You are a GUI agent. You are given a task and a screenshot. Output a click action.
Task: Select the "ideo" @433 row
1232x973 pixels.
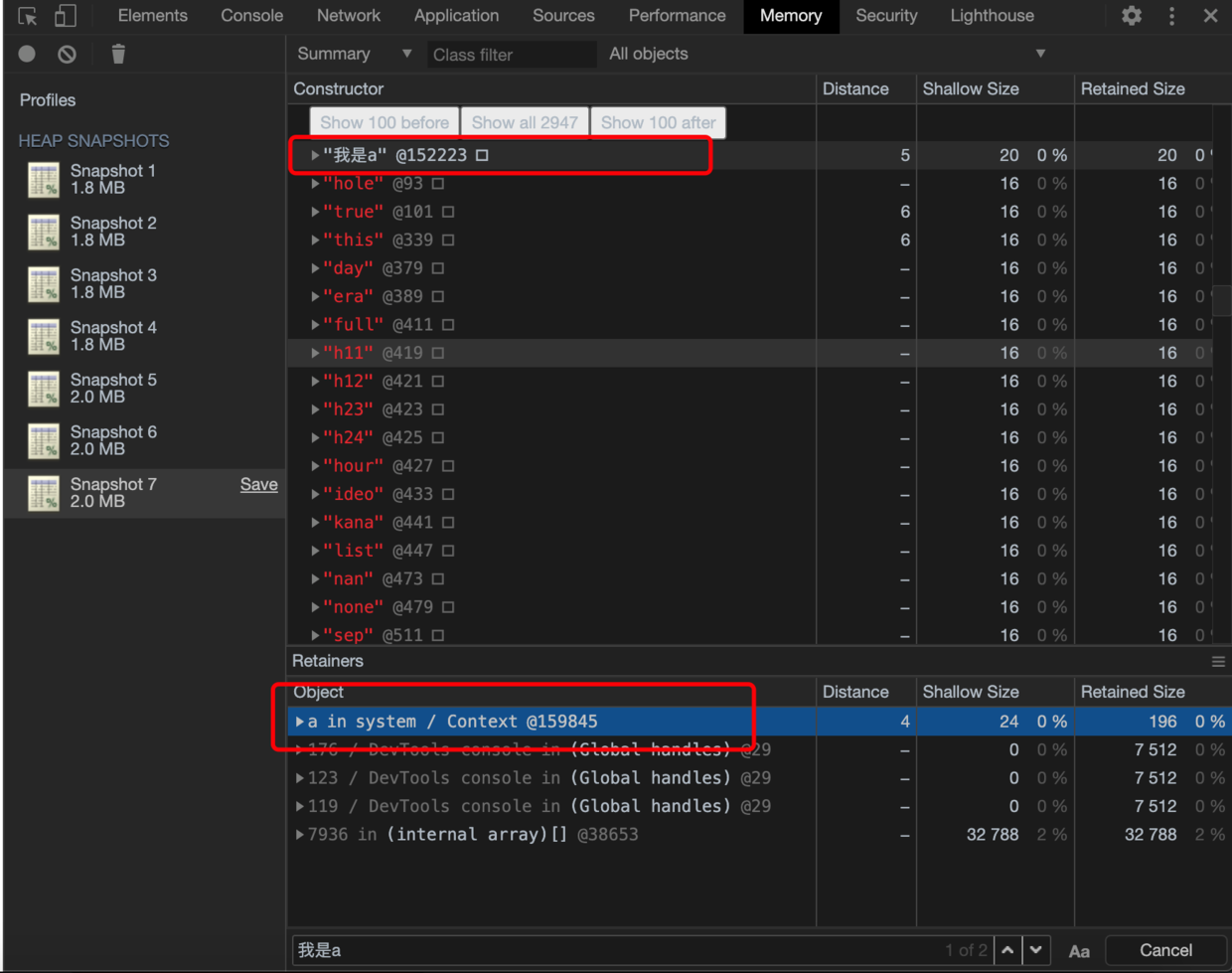750,494
